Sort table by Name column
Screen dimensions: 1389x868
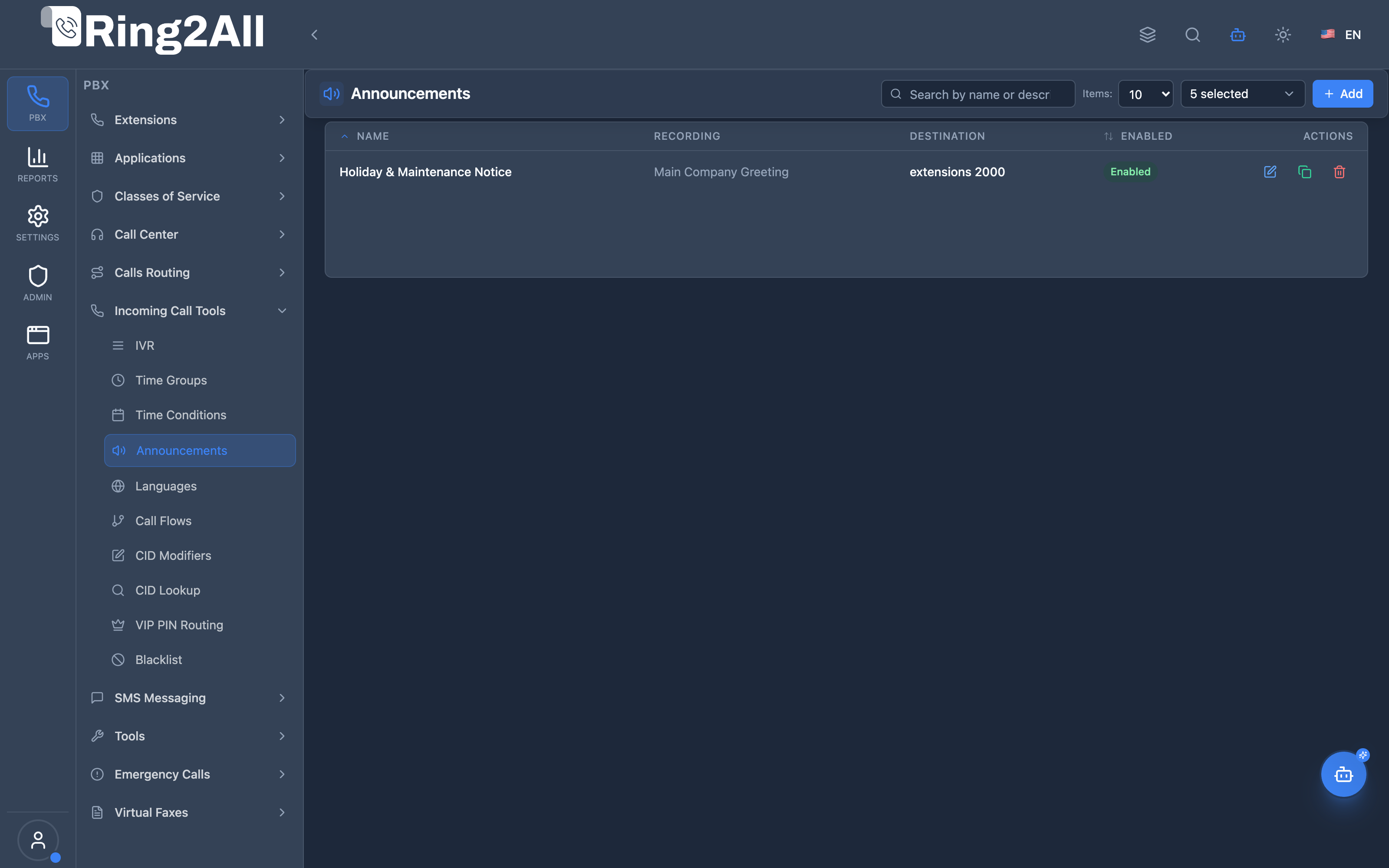(x=365, y=136)
